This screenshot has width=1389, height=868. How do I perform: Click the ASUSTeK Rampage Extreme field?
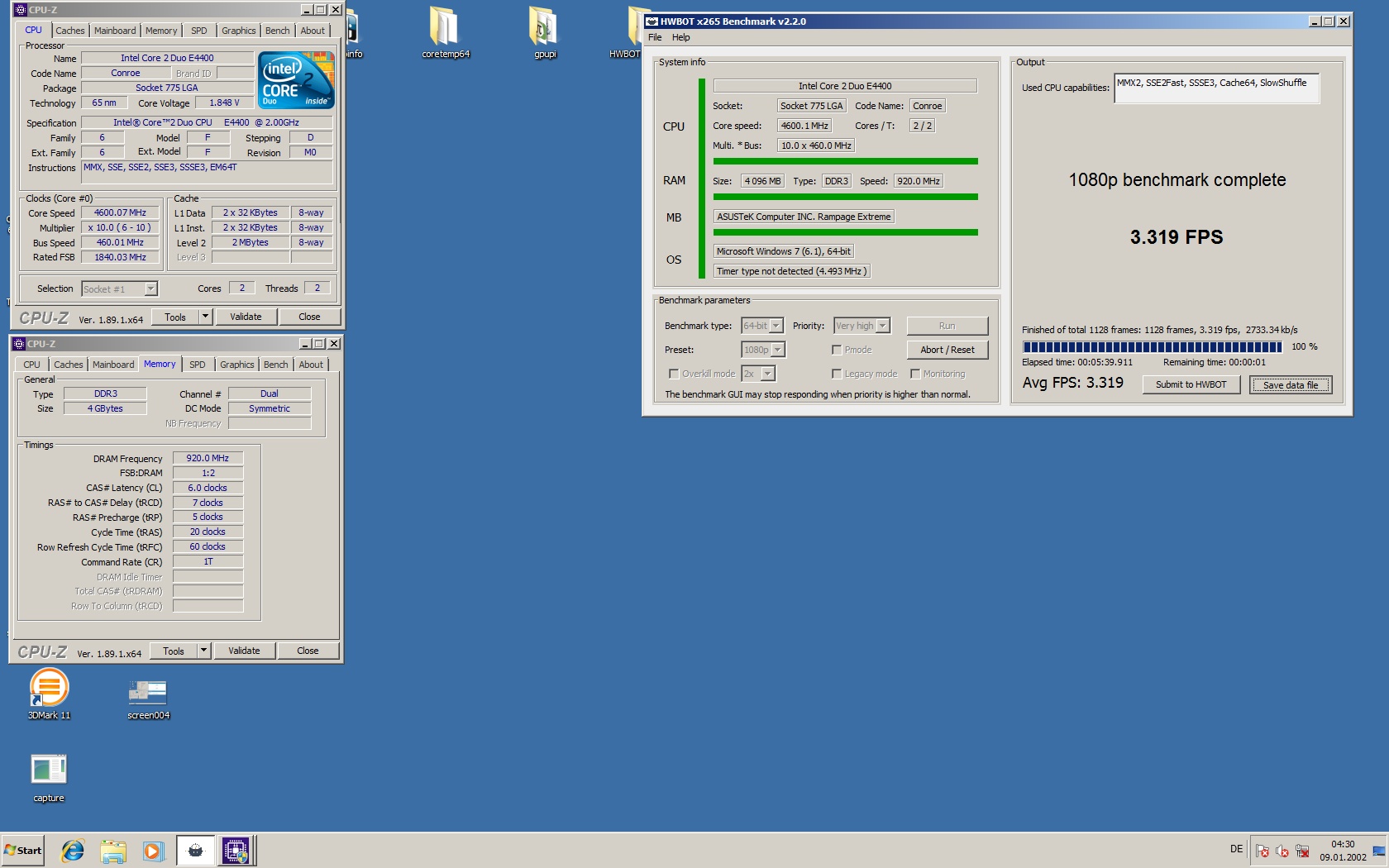[x=804, y=217]
